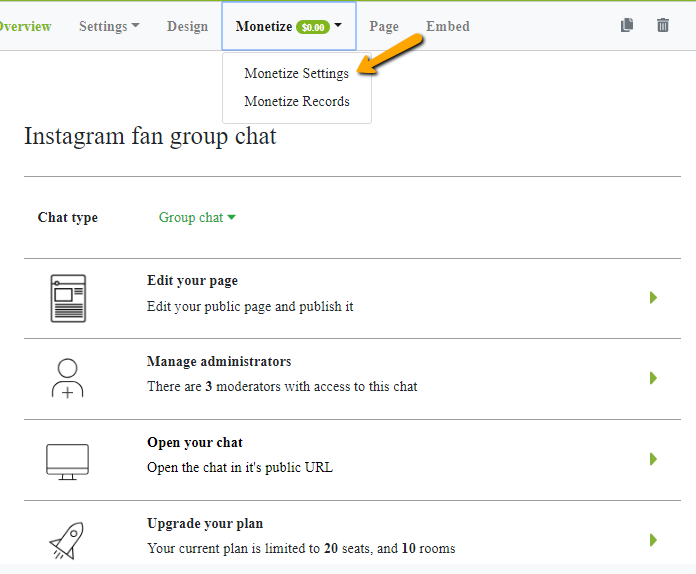The height and width of the screenshot is (574, 696).
Task: Select Monetize Records from the menu
Action: (296, 102)
